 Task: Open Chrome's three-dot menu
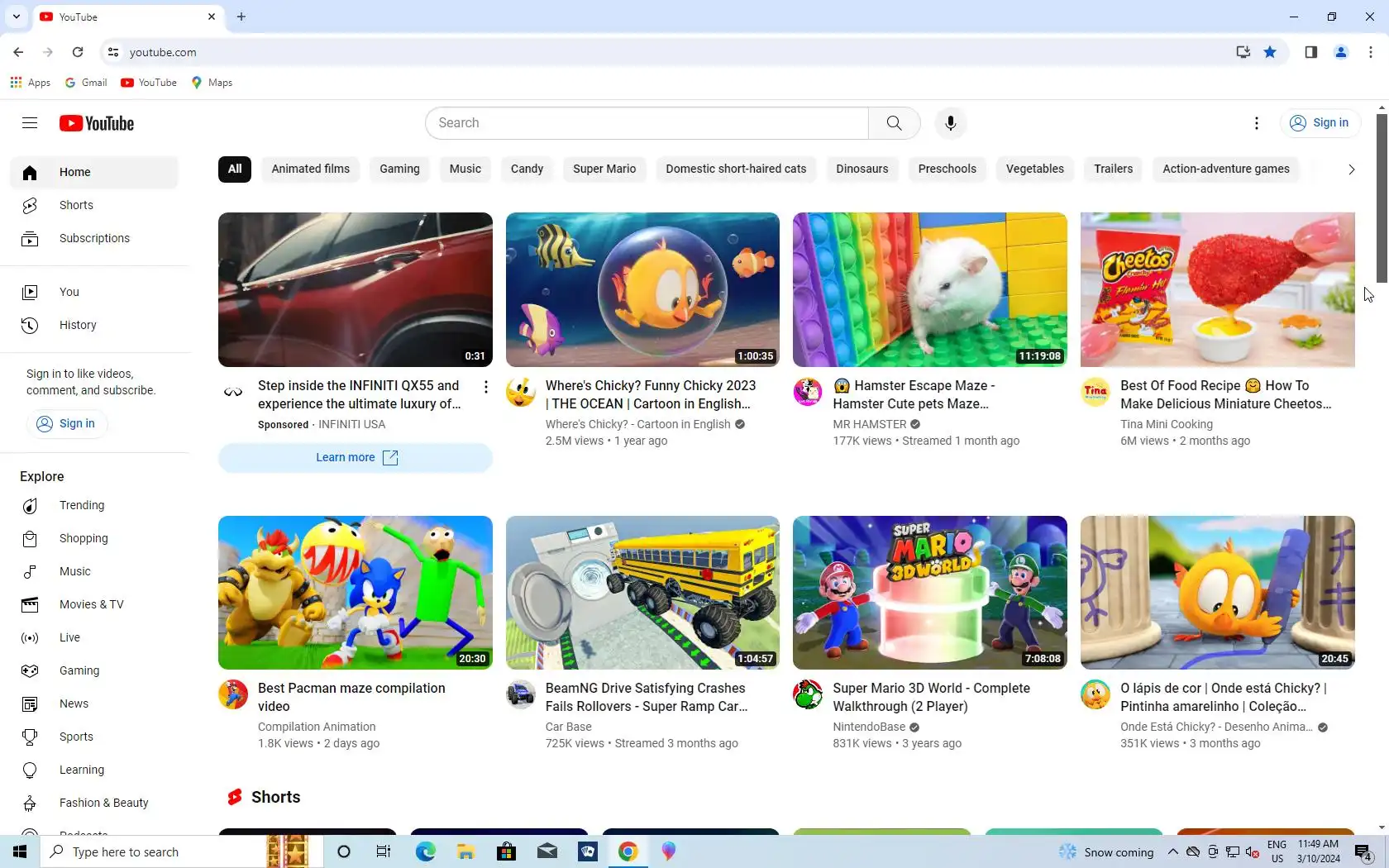tap(1371, 52)
